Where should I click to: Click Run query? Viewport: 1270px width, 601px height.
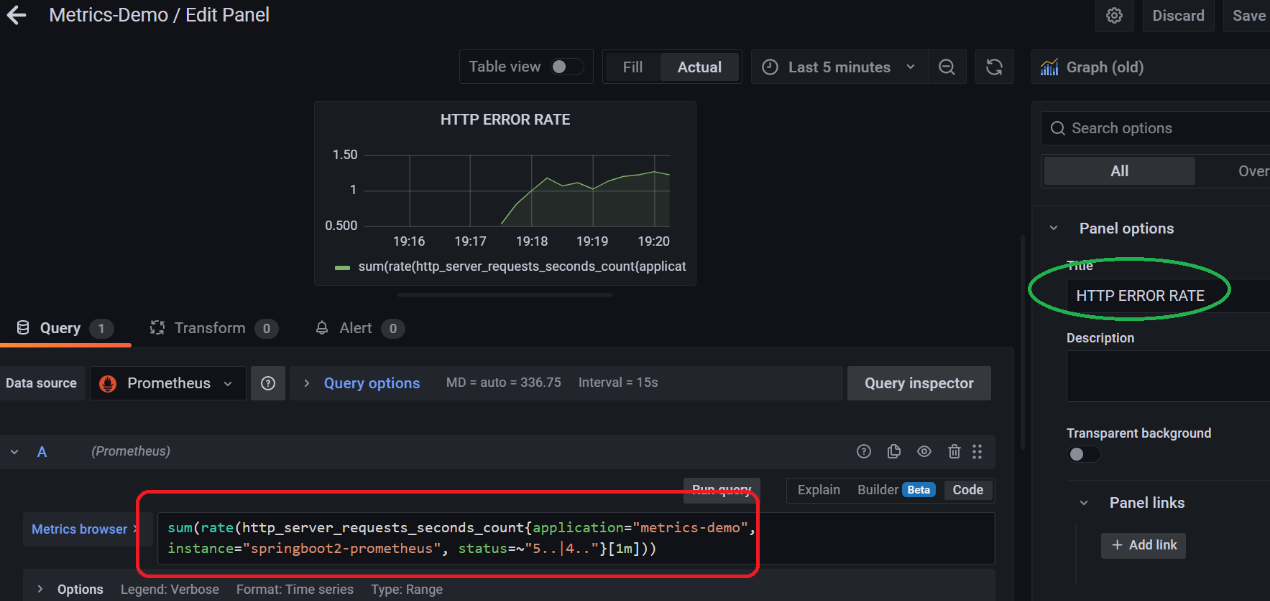click(722, 489)
